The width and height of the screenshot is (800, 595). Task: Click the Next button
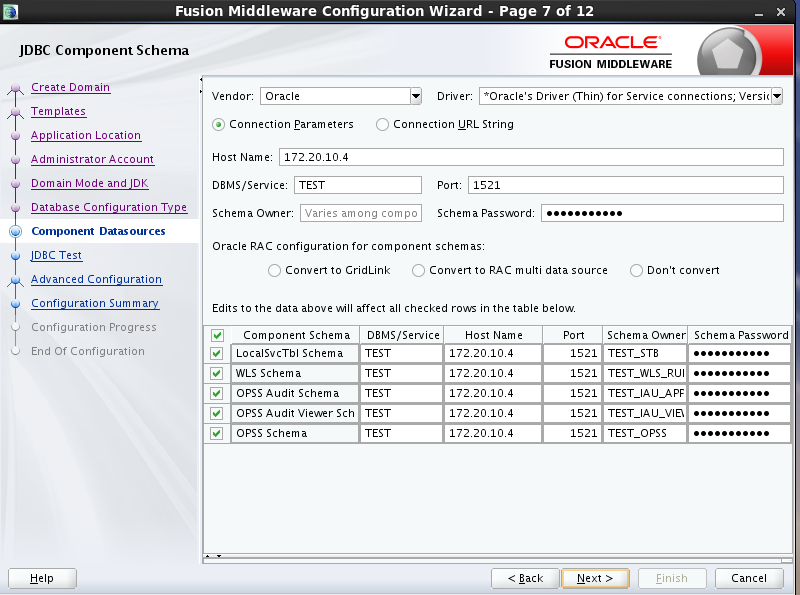click(595, 578)
